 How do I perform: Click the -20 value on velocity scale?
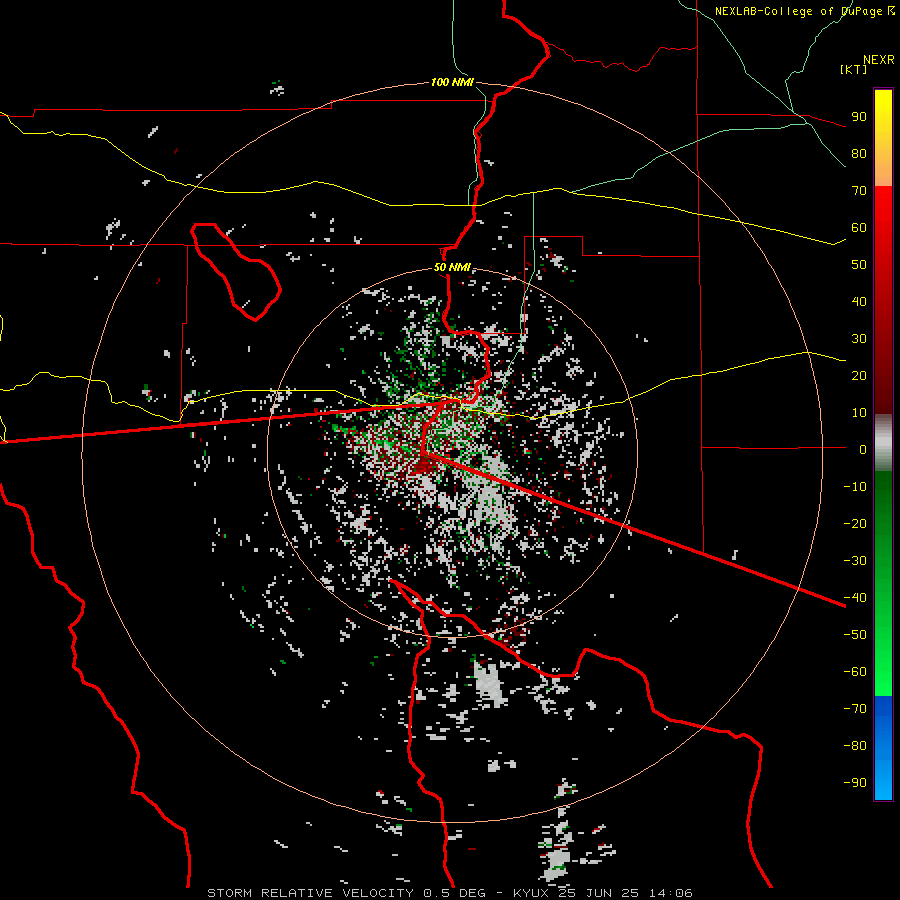coord(855,524)
